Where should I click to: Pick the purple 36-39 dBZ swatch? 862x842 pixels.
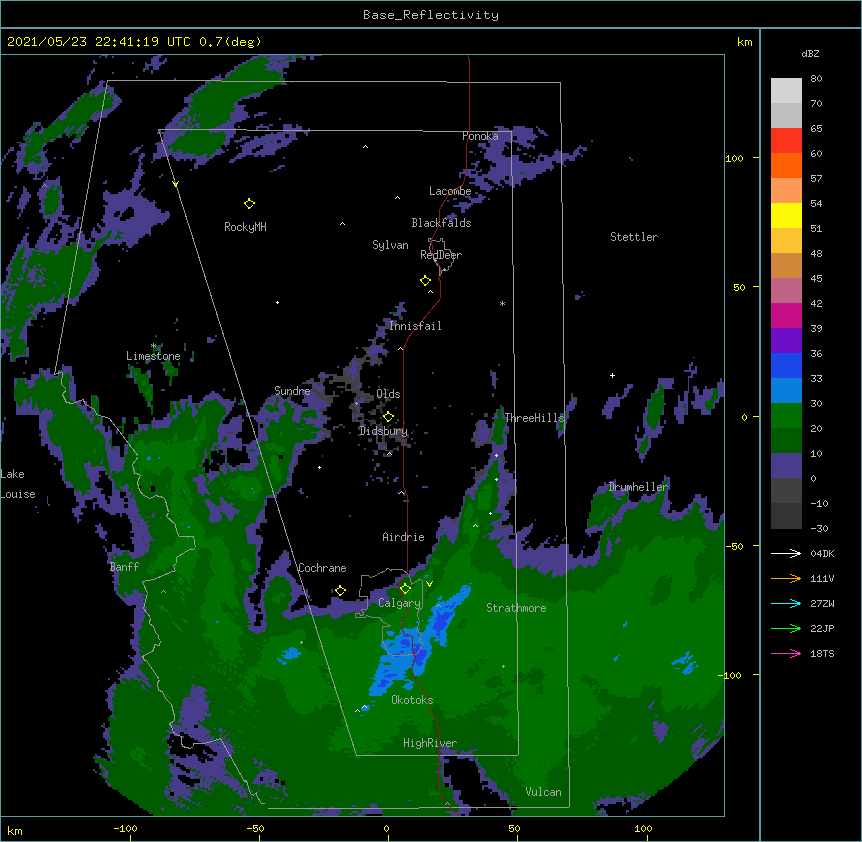click(x=786, y=341)
